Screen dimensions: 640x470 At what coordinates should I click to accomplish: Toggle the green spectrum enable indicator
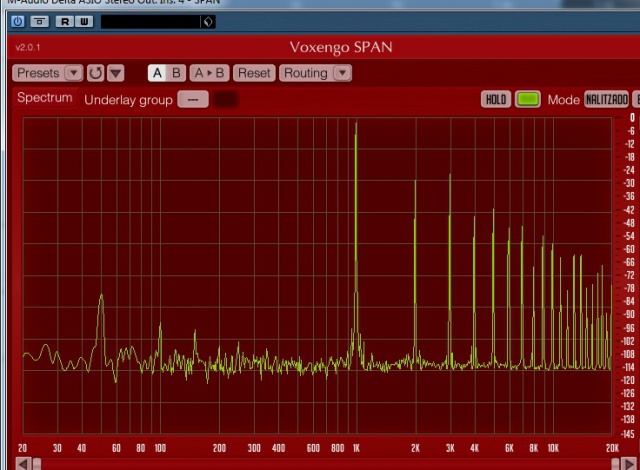[528, 99]
